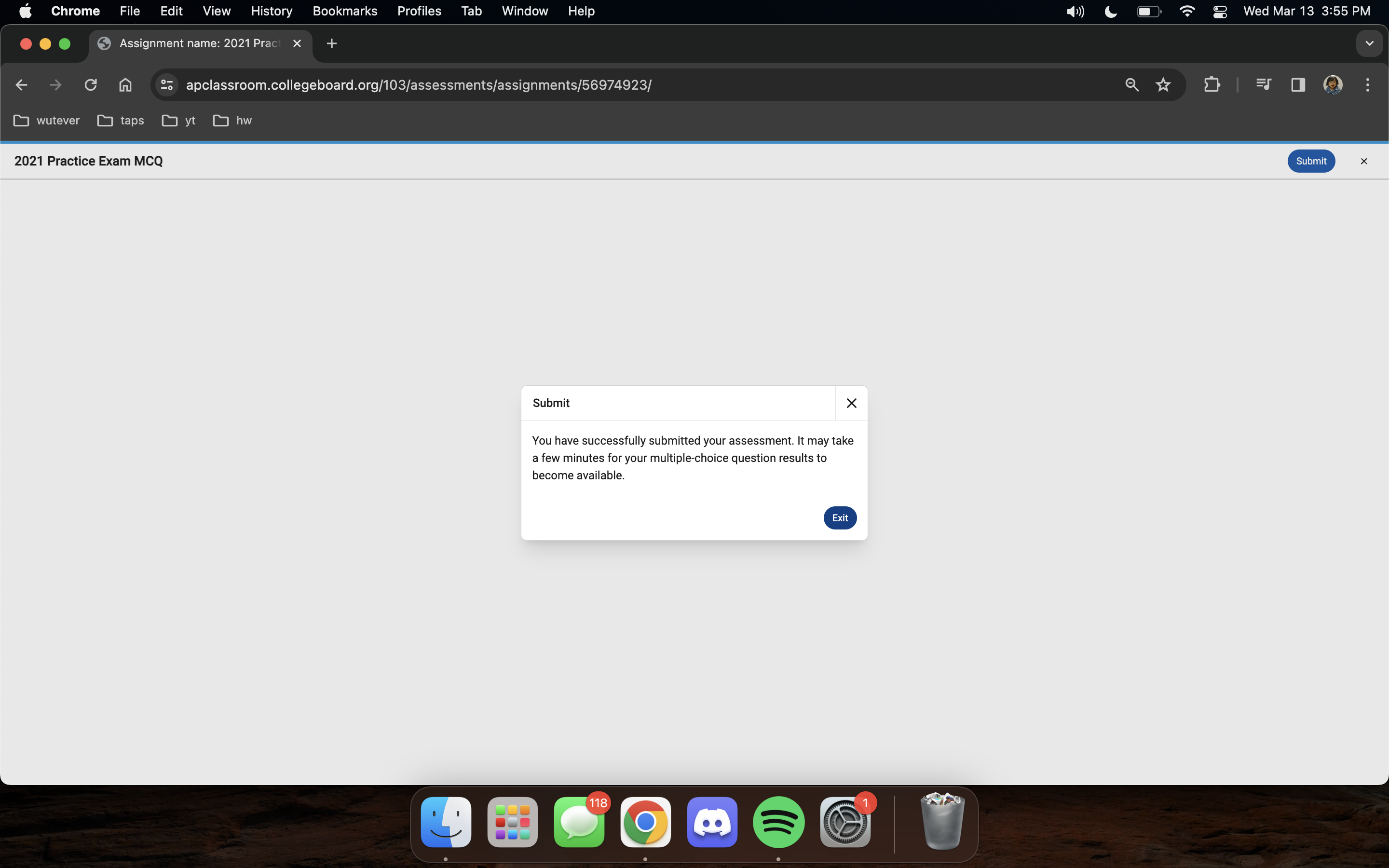Image resolution: width=1389 pixels, height=868 pixels.
Task: Open the Extensions puzzle icon
Action: [1211, 85]
